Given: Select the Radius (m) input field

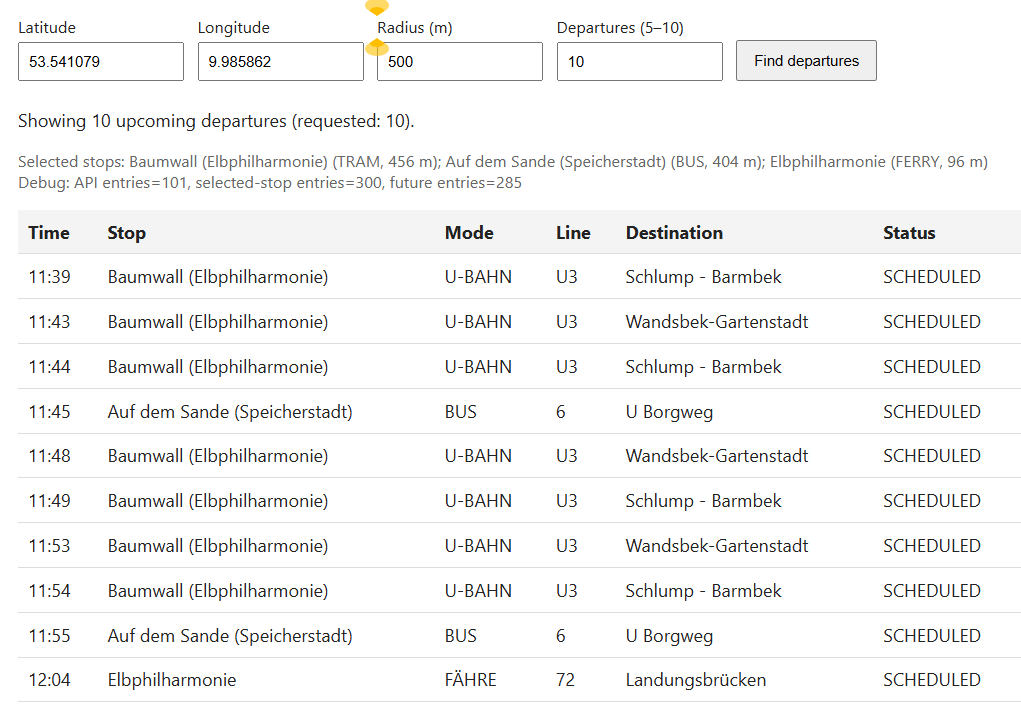Looking at the screenshot, I should tap(460, 62).
